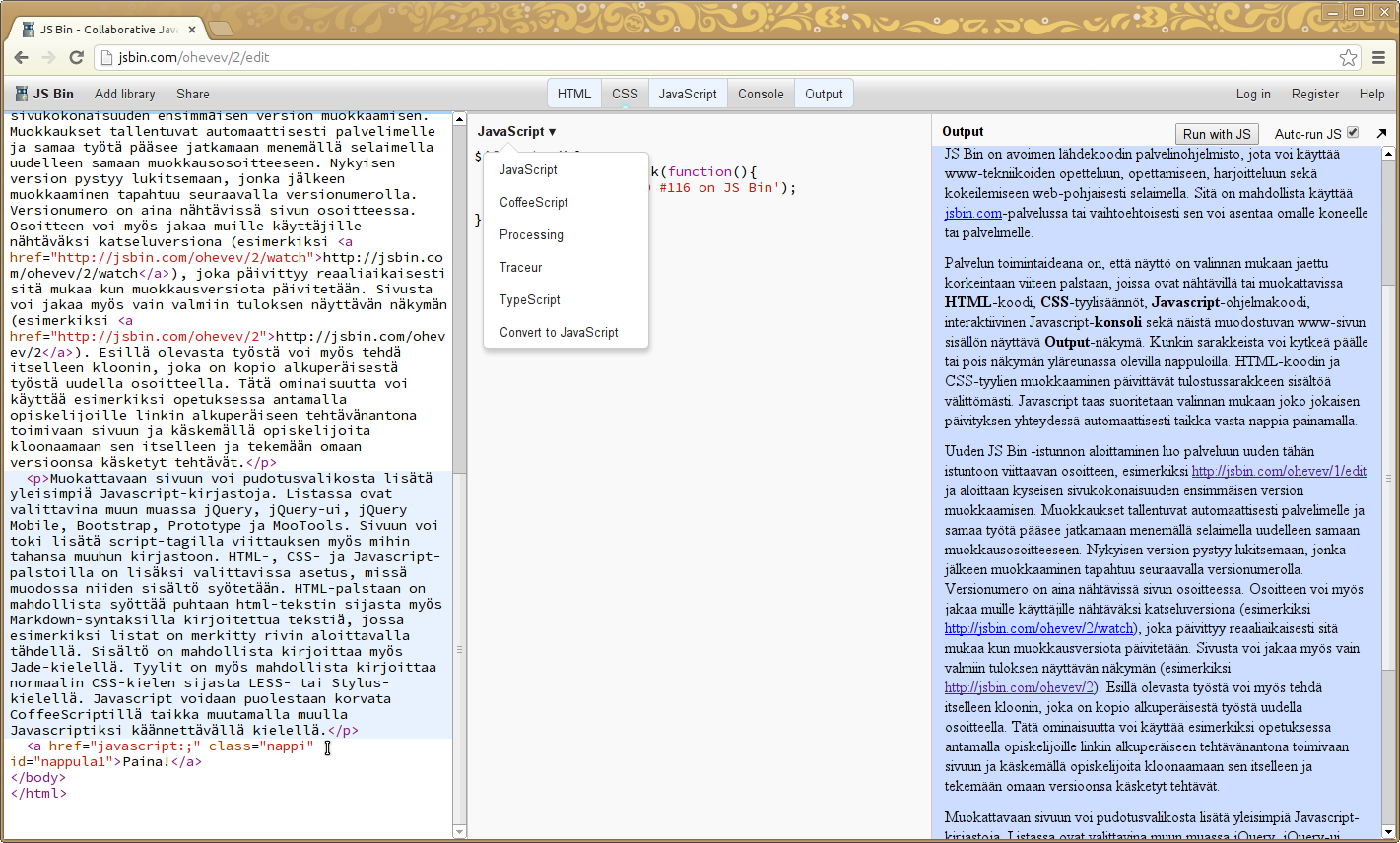1400x843 pixels.
Task: Open the Help link
Action: [x=1371, y=94]
